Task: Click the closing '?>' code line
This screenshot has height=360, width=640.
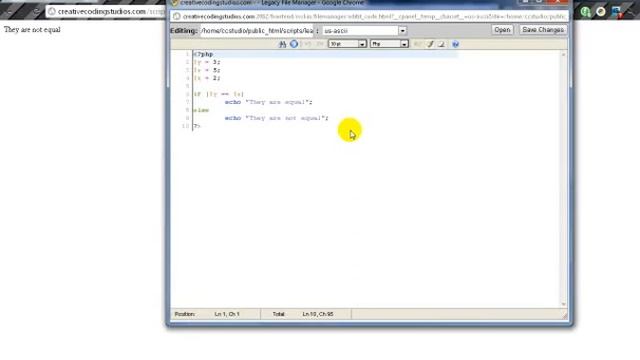Action: pos(197,126)
